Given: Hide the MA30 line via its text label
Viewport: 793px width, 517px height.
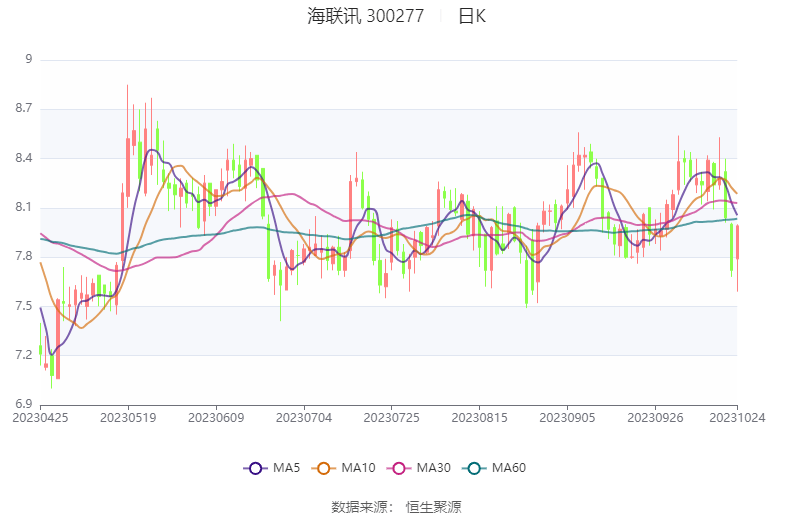Looking at the screenshot, I should coord(434,468).
